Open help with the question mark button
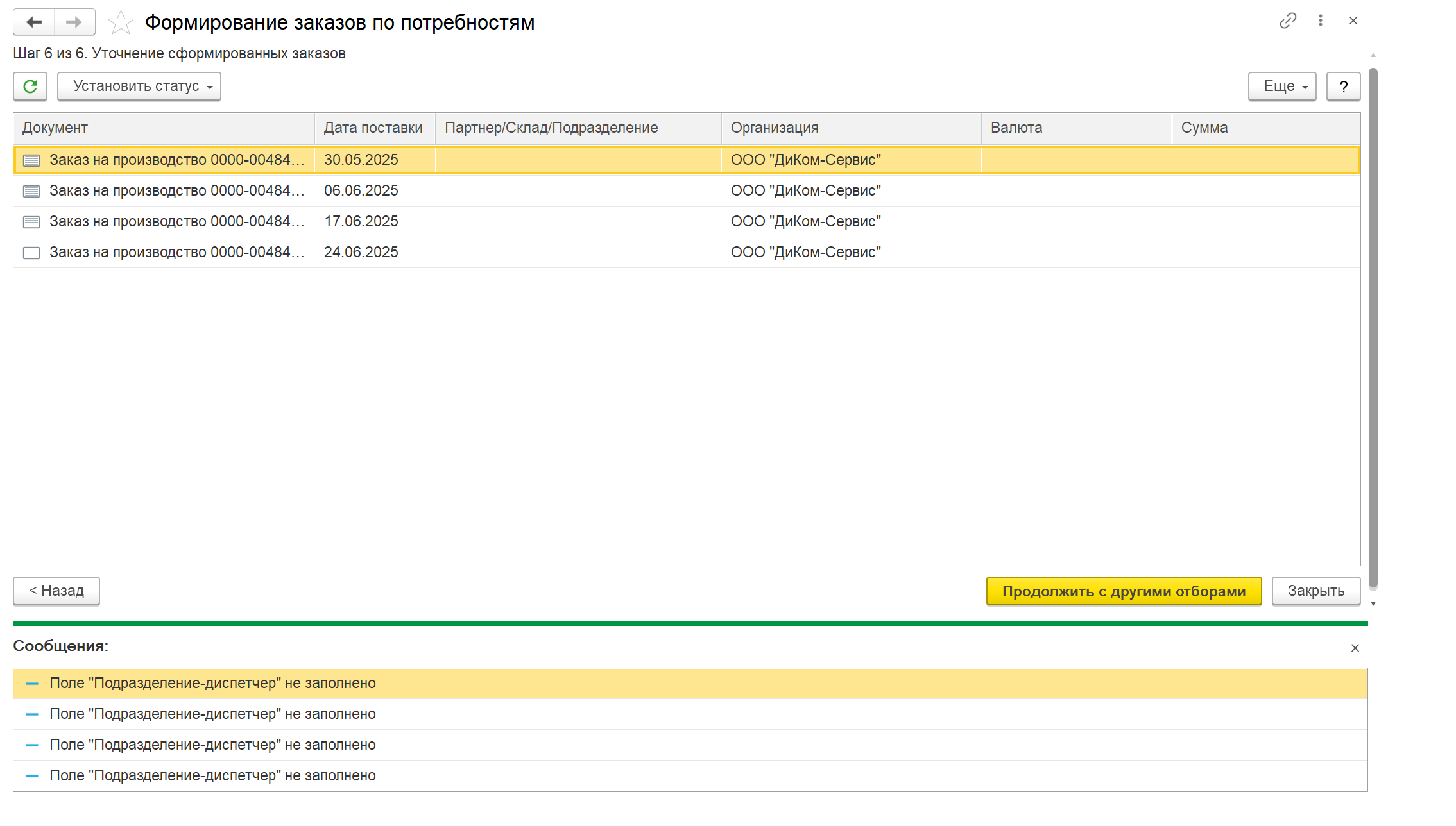This screenshot has height=826, width=1456. coord(1343,87)
